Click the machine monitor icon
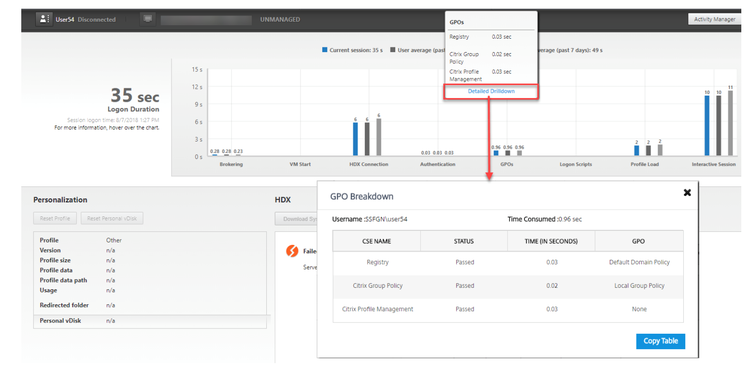 [148, 19]
